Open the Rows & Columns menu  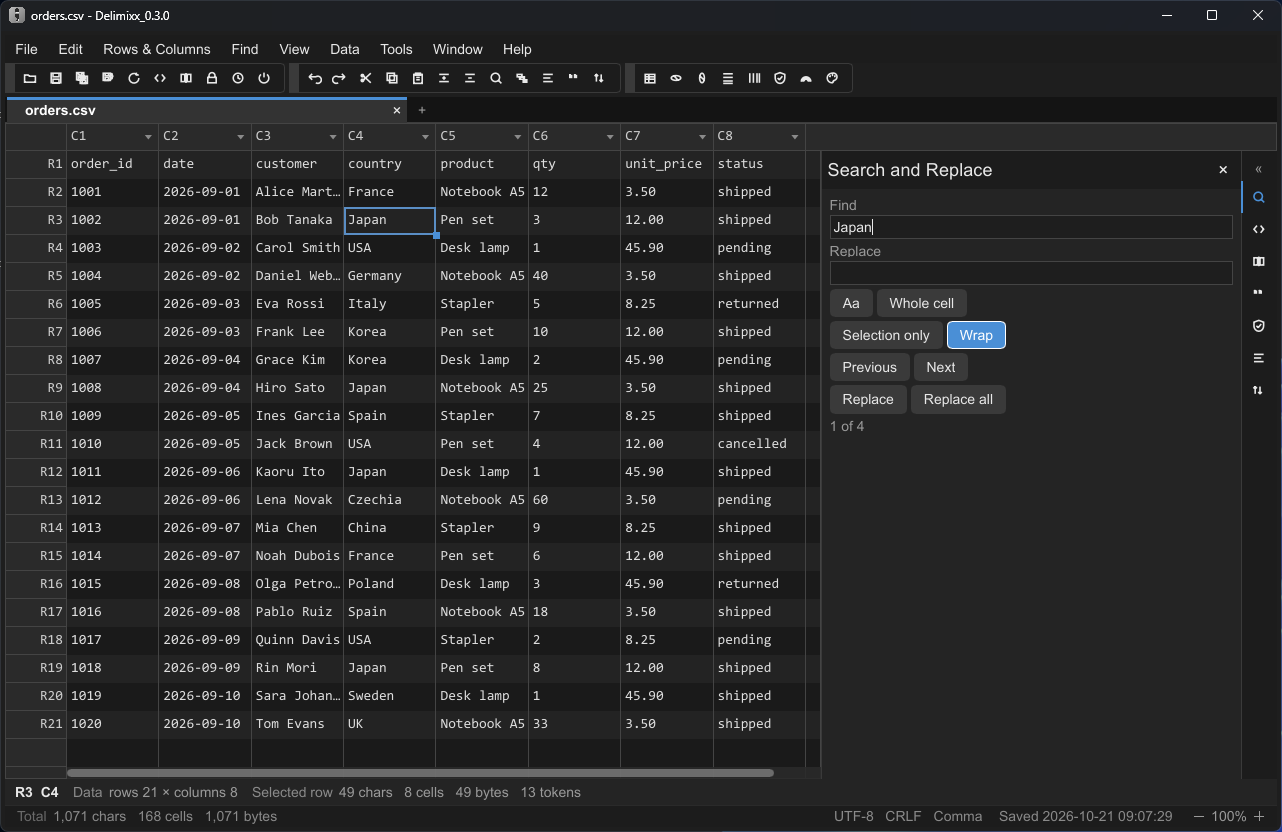point(157,49)
